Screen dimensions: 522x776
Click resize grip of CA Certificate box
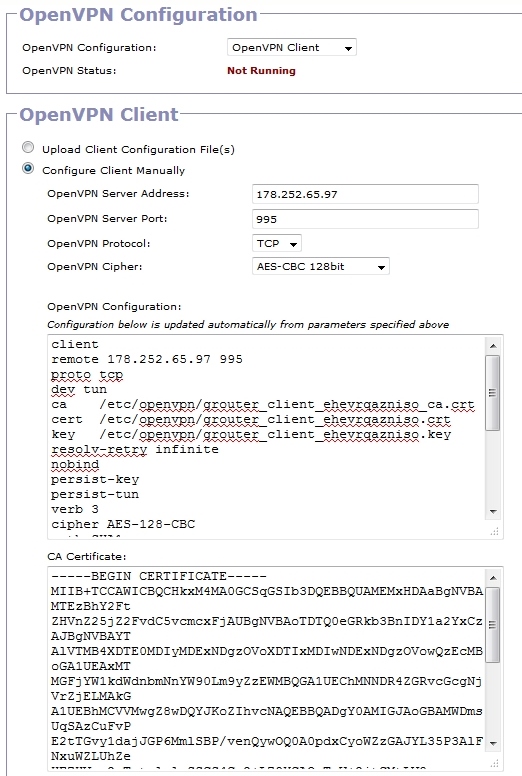coord(494,763)
